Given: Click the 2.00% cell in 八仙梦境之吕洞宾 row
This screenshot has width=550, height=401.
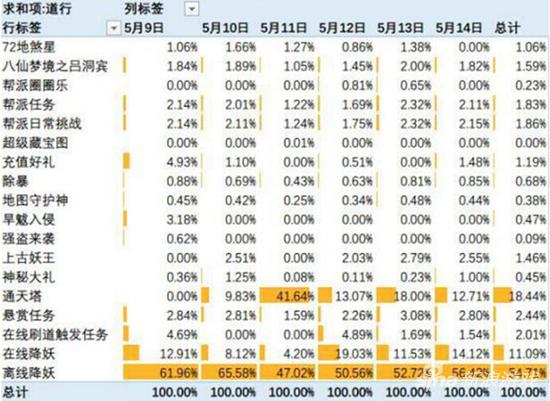Looking at the screenshot, I should (x=416, y=66).
